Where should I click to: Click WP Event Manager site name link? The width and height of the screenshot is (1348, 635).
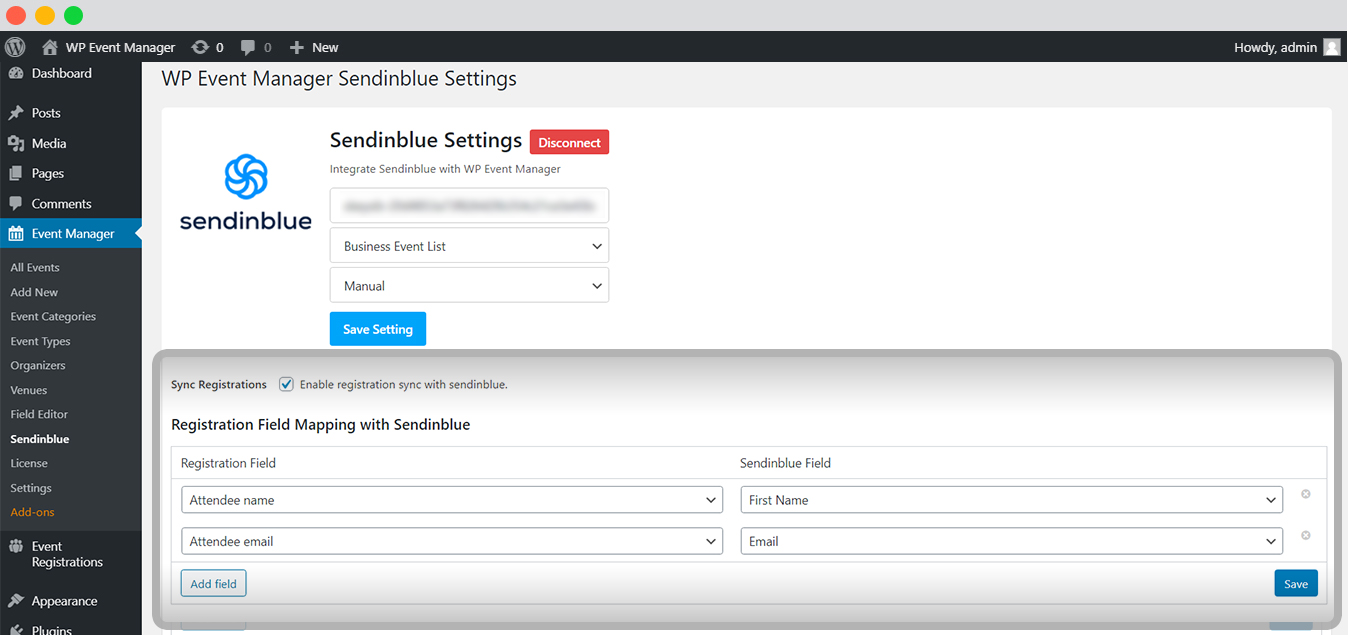pos(120,47)
